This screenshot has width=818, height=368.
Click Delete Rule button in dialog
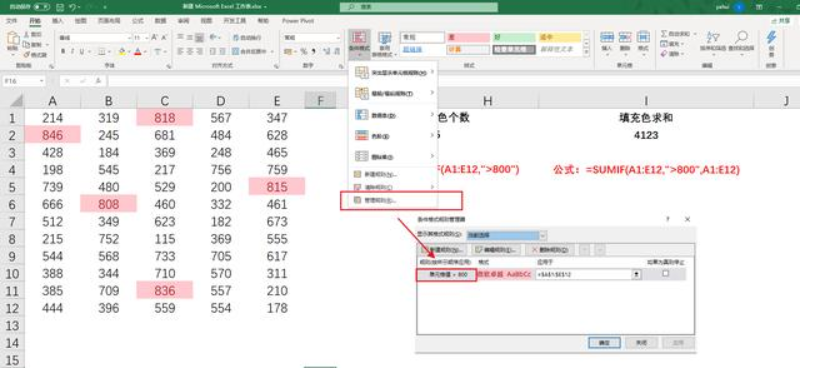[x=549, y=250]
